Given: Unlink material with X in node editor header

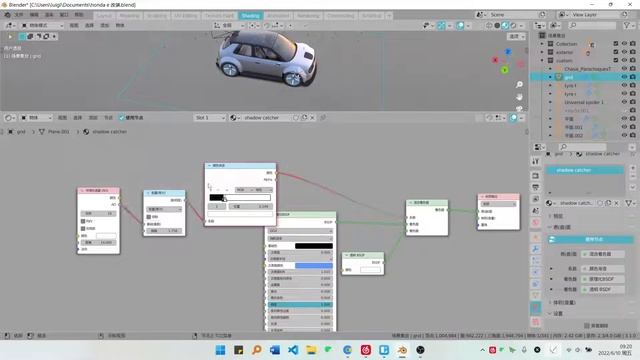Looking at the screenshot, I should point(312,118).
